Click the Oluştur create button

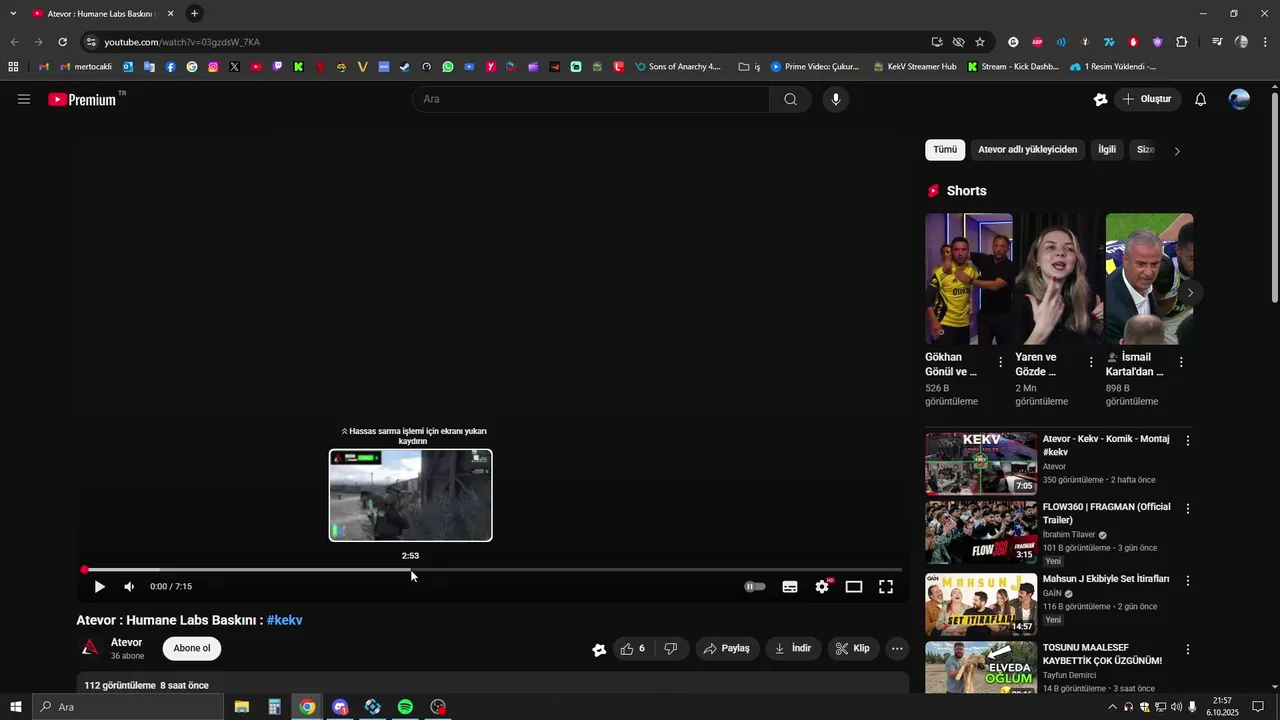pyautogui.click(x=1148, y=99)
